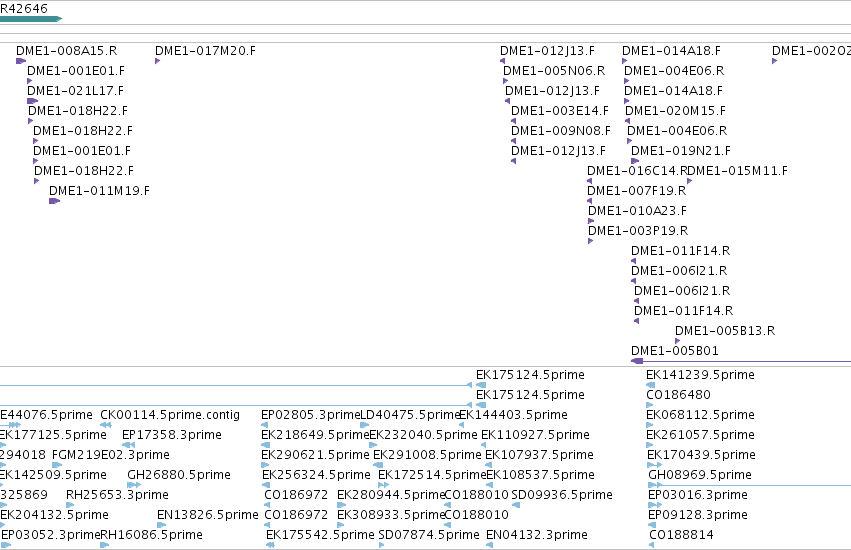Screen dimensions: 851x550
Task: Click the EK110927.5prime label
Action: (536, 435)
